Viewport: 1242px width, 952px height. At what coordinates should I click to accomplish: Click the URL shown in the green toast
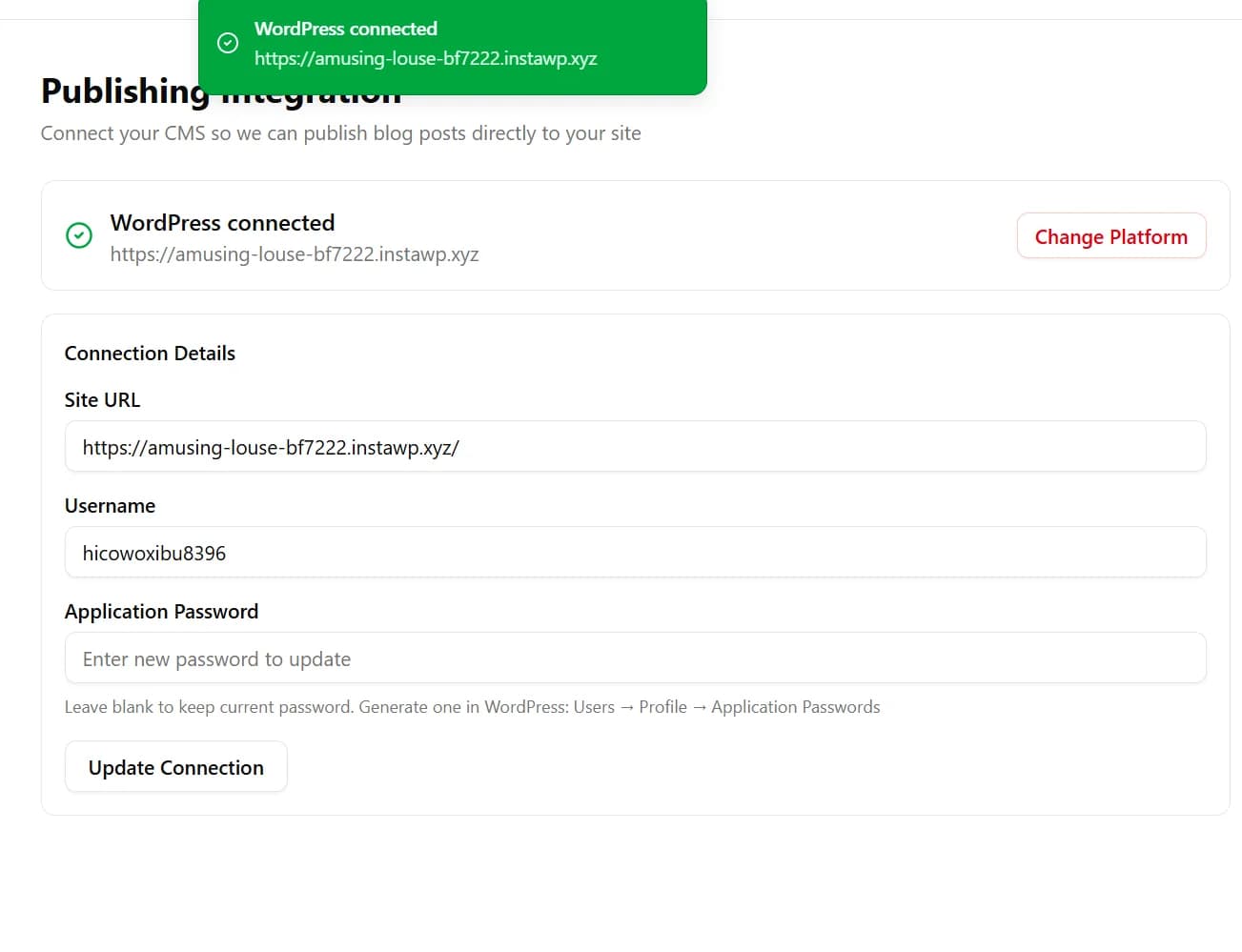click(426, 58)
